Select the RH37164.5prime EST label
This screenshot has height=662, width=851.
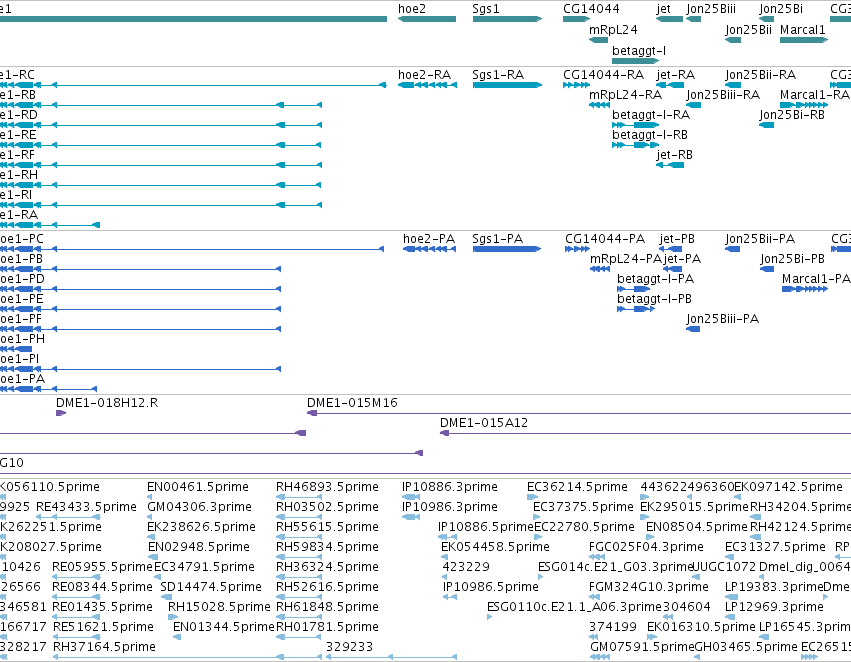tap(104, 647)
